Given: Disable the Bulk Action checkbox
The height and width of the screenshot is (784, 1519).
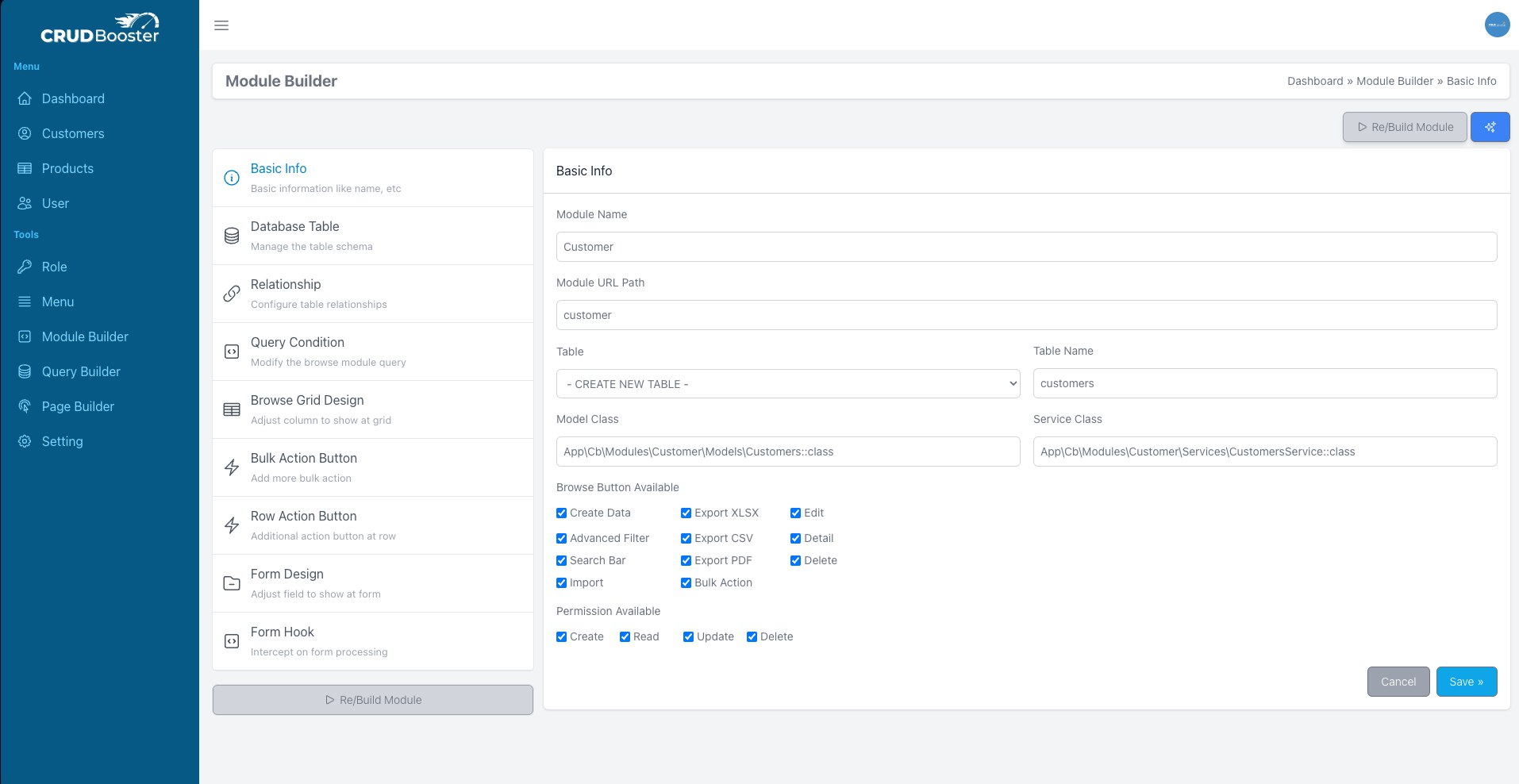Looking at the screenshot, I should (686, 582).
